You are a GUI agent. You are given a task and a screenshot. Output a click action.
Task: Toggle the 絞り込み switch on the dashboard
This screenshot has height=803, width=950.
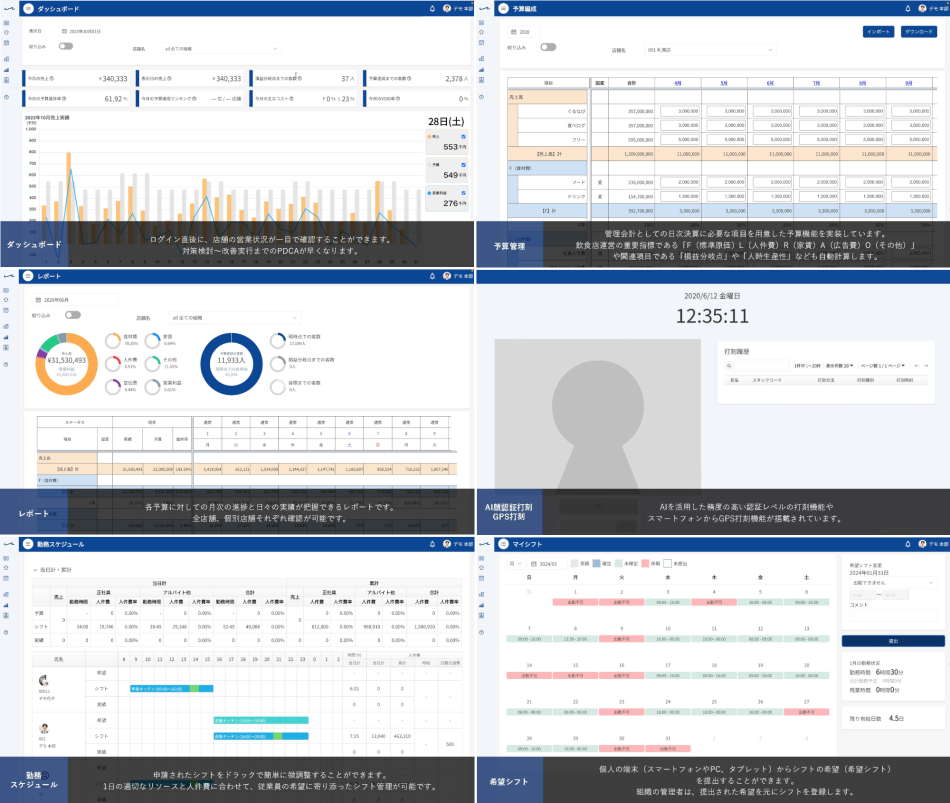pos(66,46)
